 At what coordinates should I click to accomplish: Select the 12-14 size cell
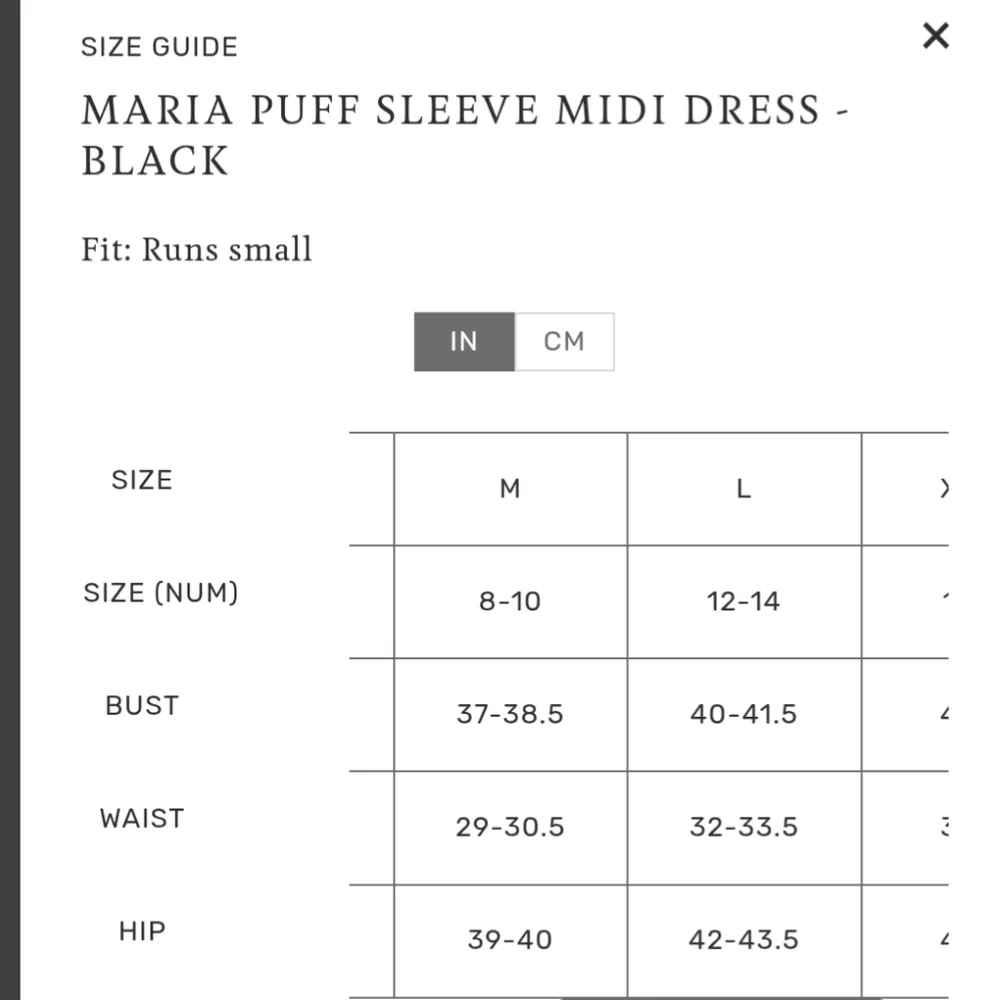(x=743, y=602)
